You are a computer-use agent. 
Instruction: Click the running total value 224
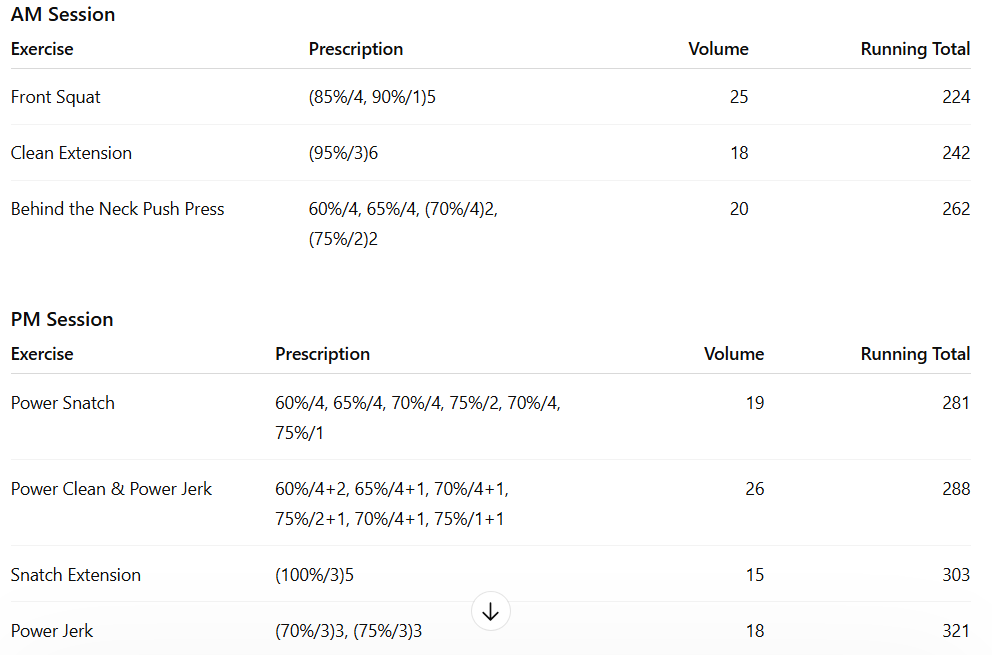click(956, 97)
